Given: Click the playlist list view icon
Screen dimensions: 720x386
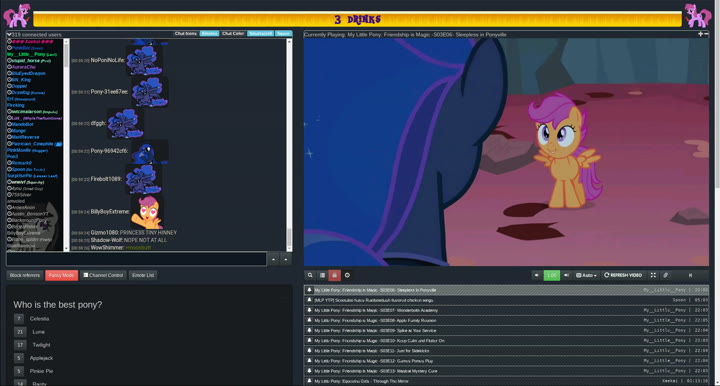Looking at the screenshot, I should point(322,275).
